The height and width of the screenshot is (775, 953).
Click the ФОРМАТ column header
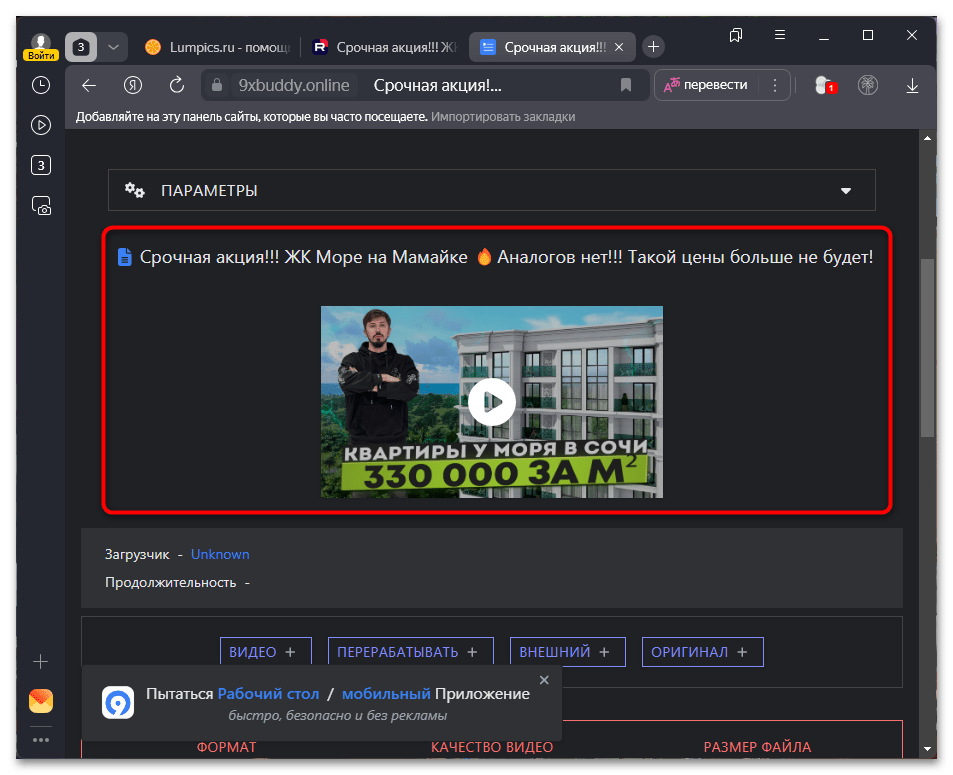pyautogui.click(x=226, y=747)
